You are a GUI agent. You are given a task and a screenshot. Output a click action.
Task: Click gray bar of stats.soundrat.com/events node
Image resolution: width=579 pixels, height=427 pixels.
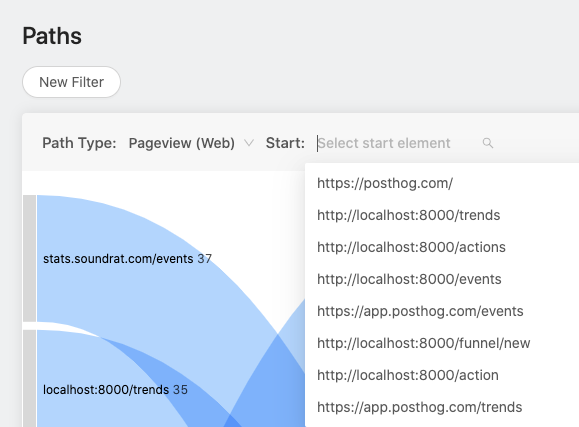30,258
